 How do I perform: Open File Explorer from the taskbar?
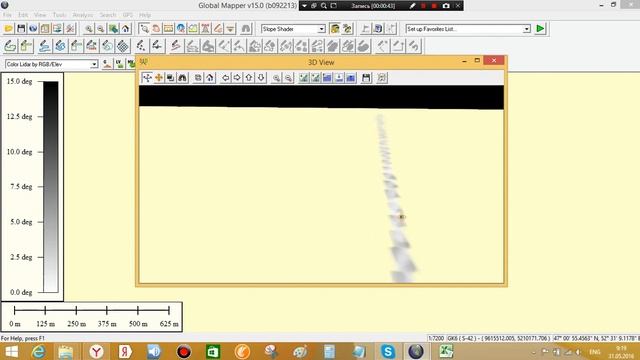65,351
